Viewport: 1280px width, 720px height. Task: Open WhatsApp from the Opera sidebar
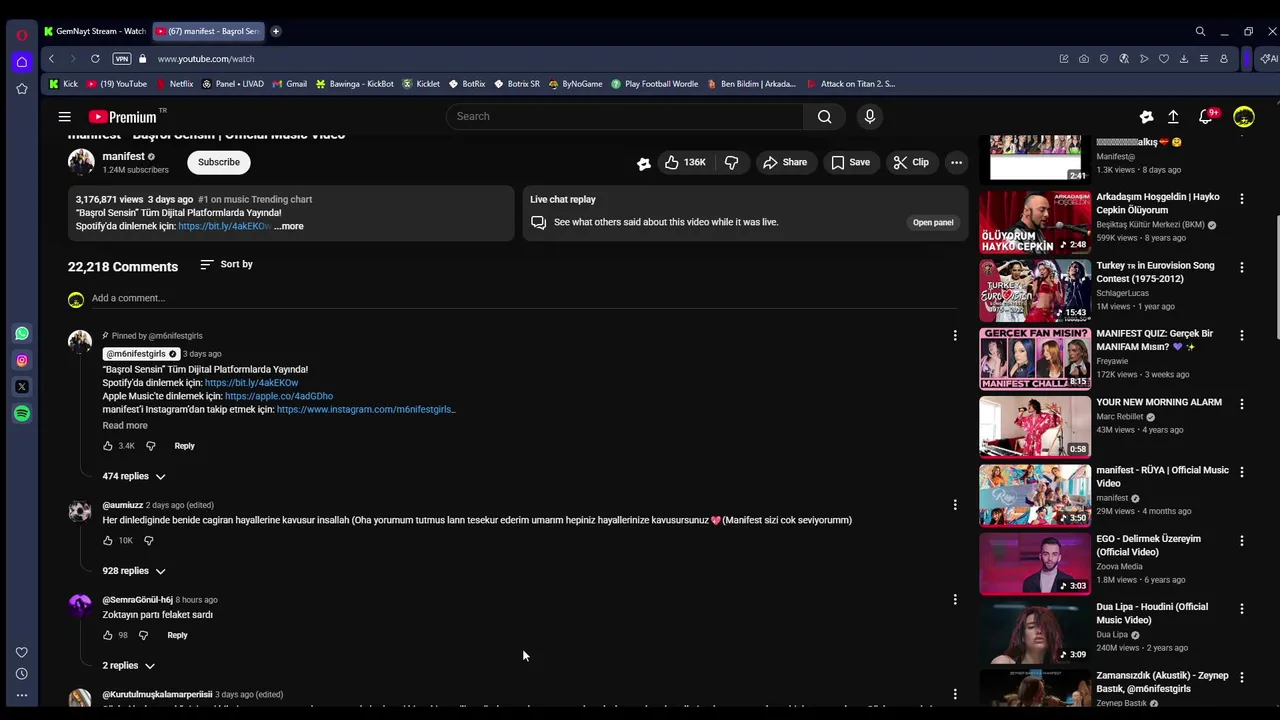[x=22, y=334]
